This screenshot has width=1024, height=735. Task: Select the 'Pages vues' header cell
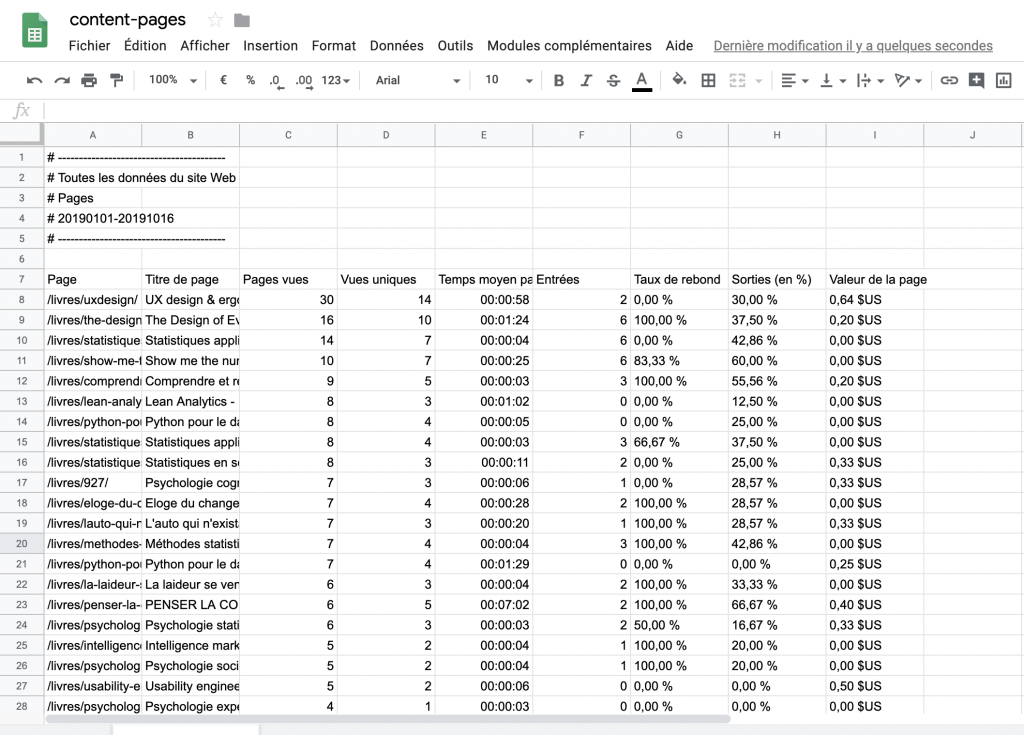coord(288,279)
